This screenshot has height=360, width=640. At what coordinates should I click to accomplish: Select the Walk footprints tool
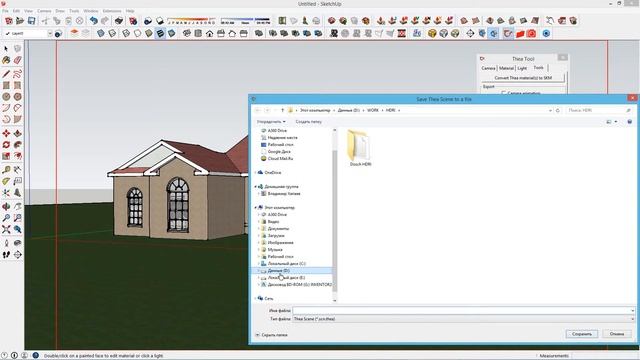pyautogui.click(x=6, y=255)
